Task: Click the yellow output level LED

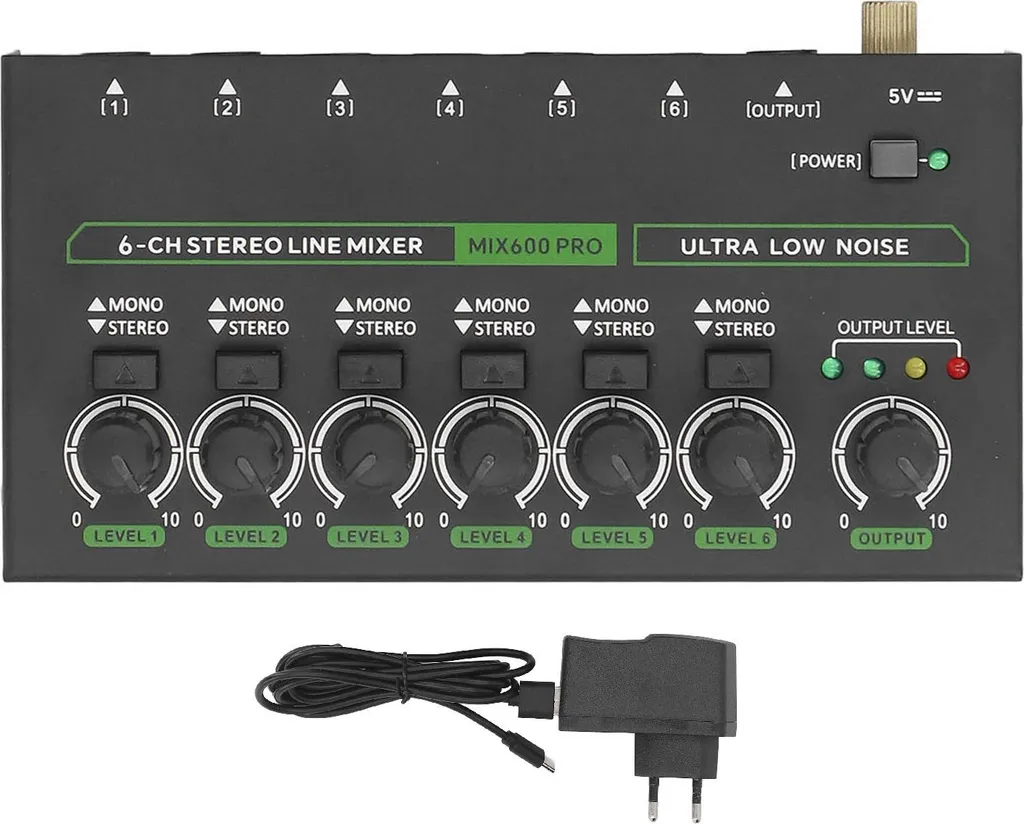Action: tap(916, 368)
